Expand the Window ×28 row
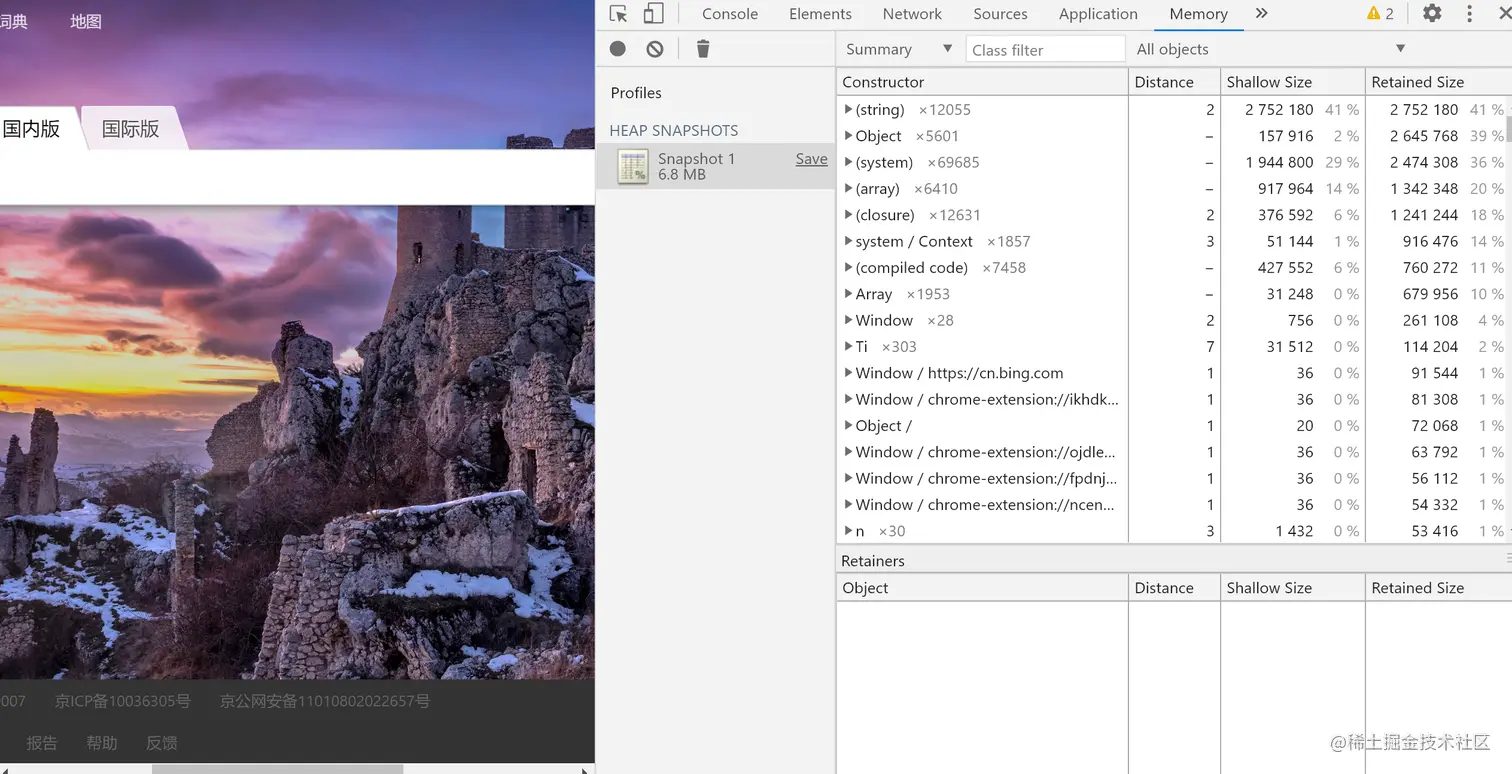The width and height of the screenshot is (1512, 774). pos(848,320)
